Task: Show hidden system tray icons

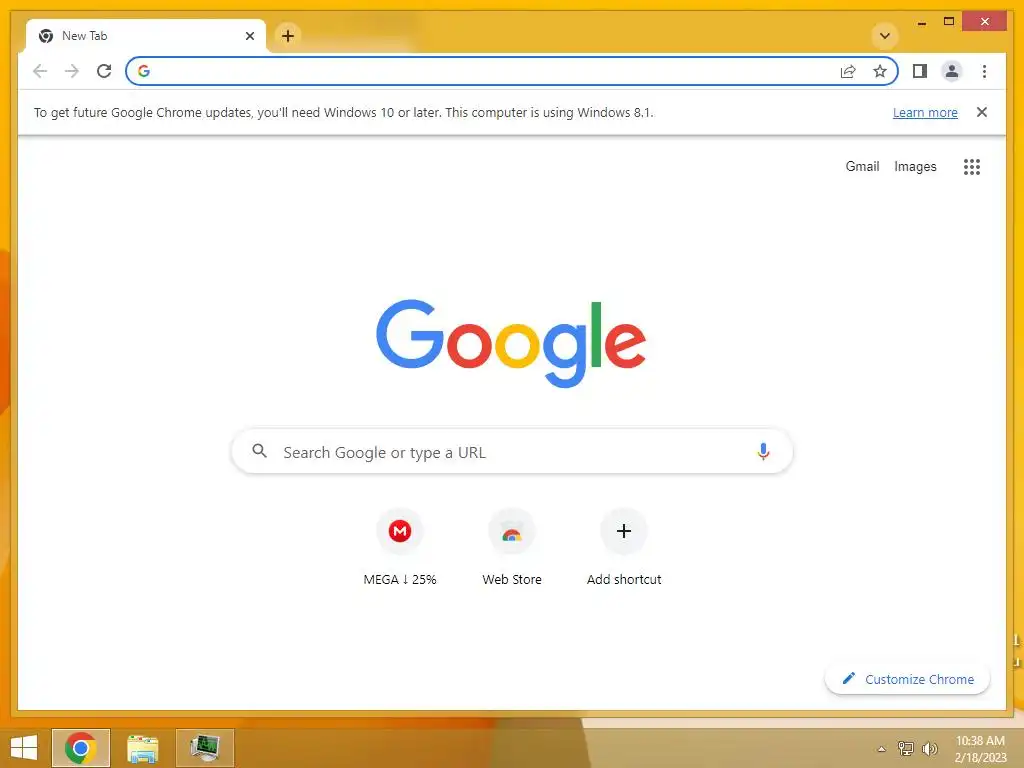Action: click(x=882, y=749)
